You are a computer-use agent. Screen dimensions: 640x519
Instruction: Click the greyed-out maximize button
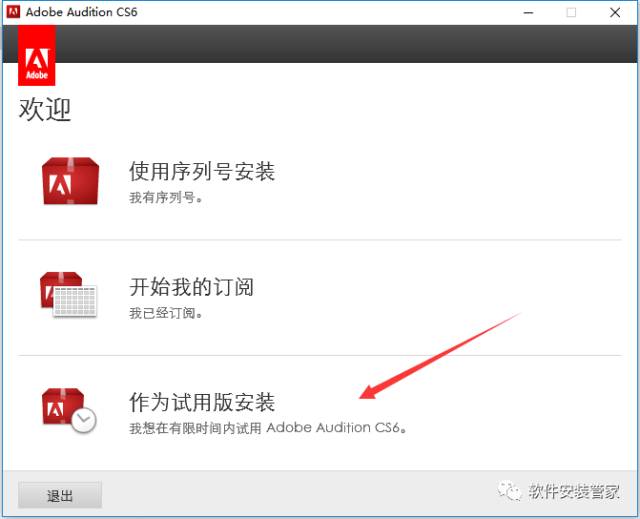coord(571,12)
